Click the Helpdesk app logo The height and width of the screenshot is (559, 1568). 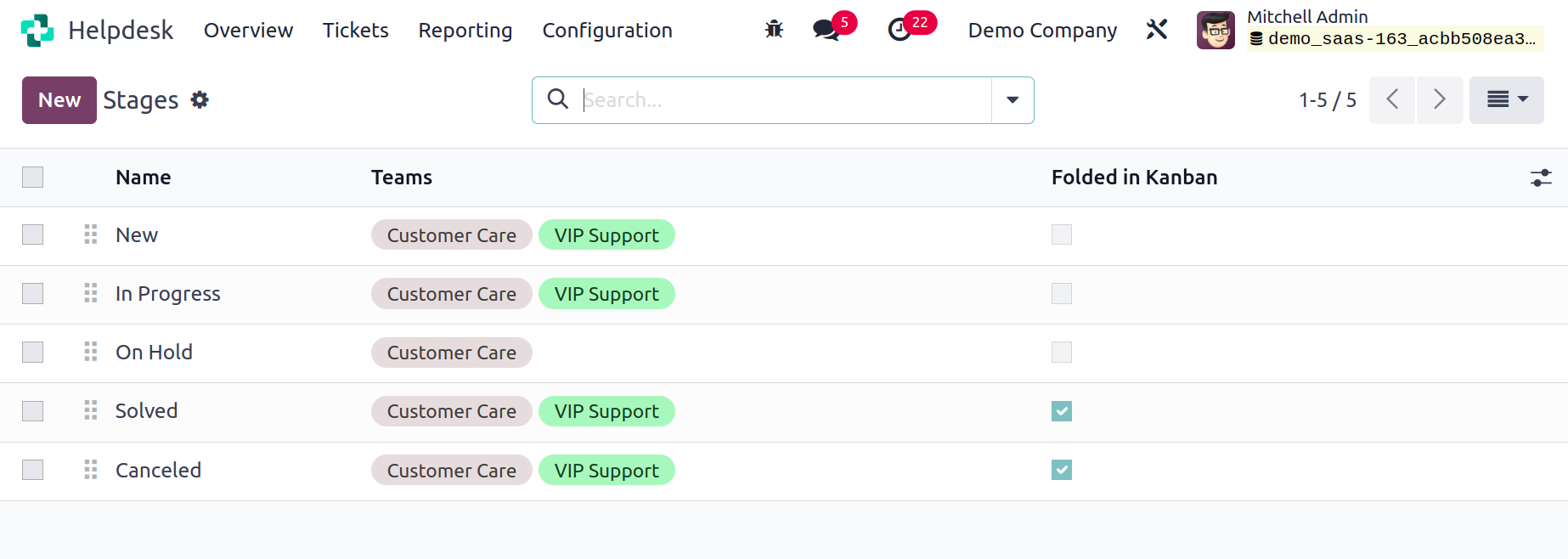pyautogui.click(x=37, y=31)
